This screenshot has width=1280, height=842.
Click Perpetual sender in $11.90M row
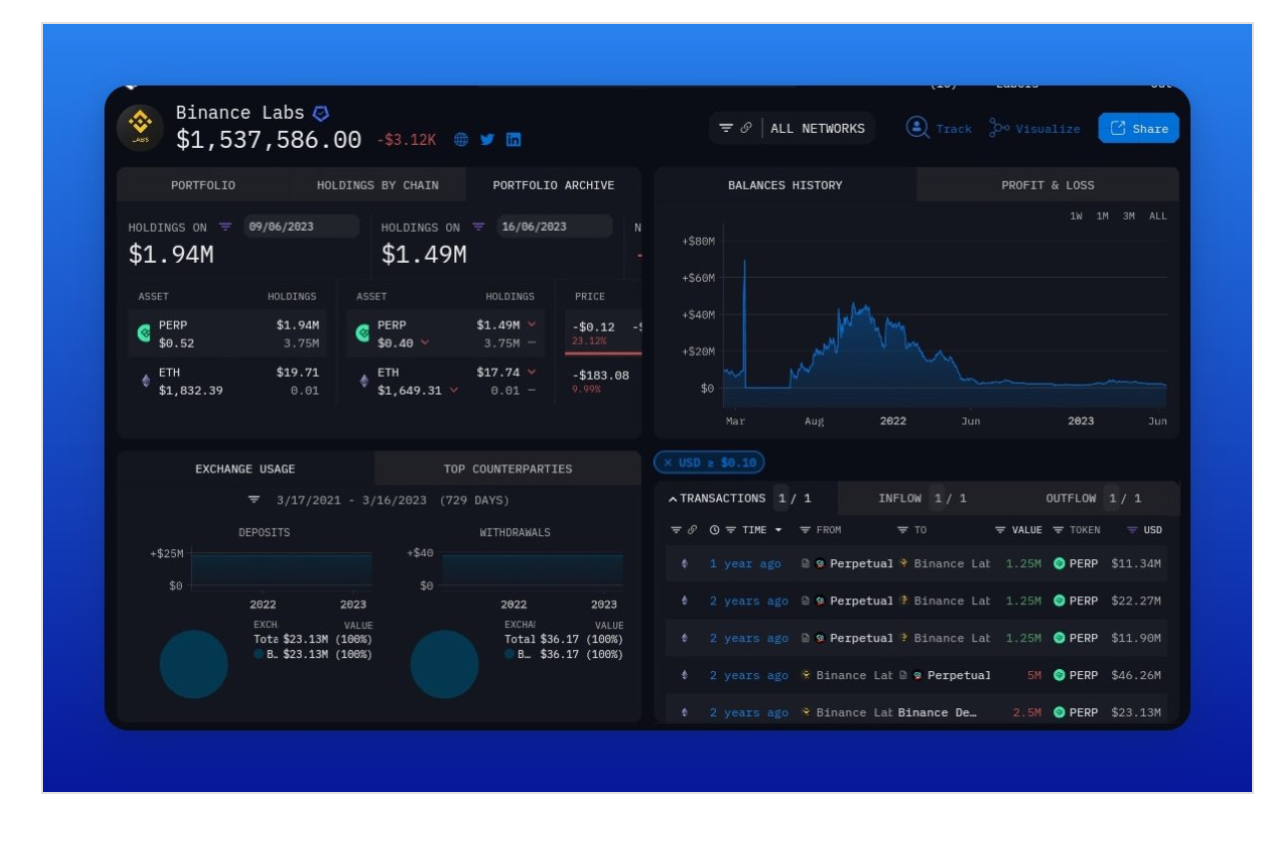(861, 638)
